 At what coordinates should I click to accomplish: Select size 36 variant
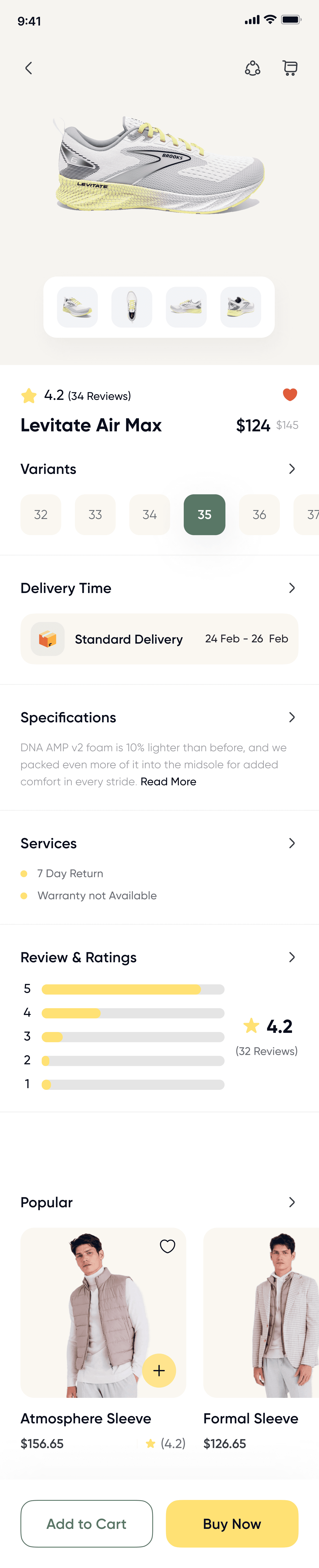(x=259, y=514)
